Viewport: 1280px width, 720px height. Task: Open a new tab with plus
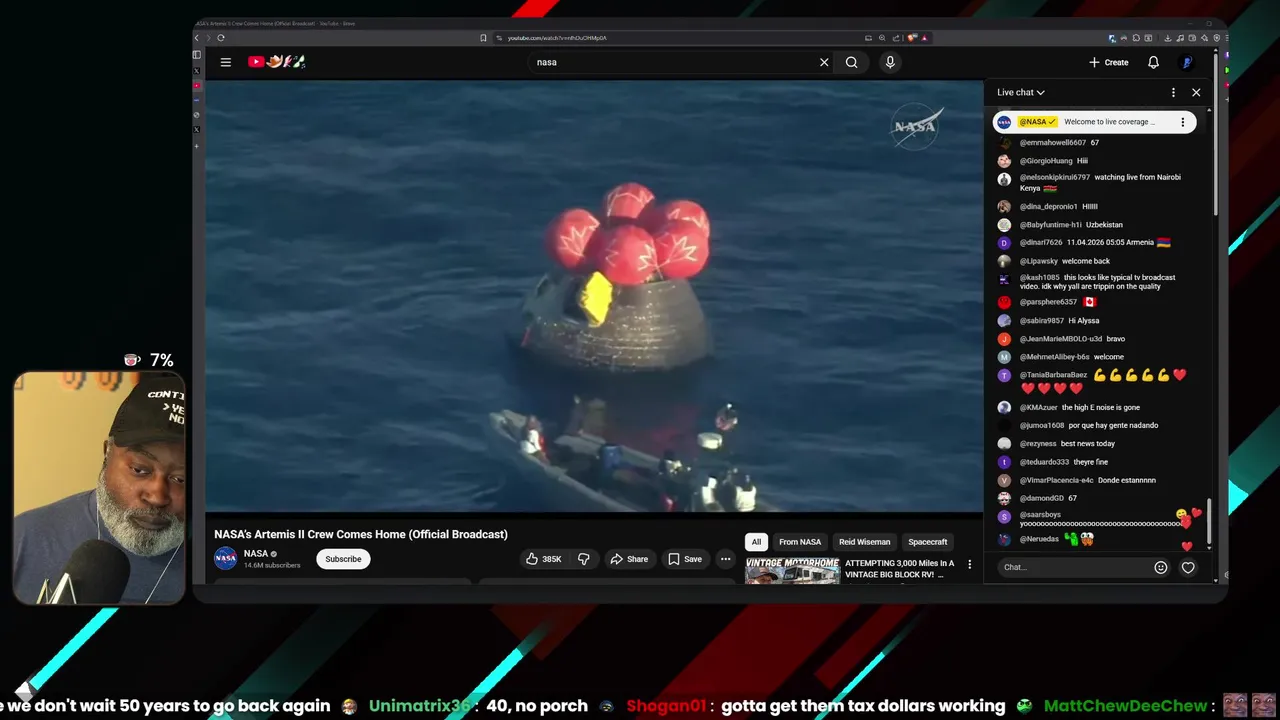click(197, 146)
